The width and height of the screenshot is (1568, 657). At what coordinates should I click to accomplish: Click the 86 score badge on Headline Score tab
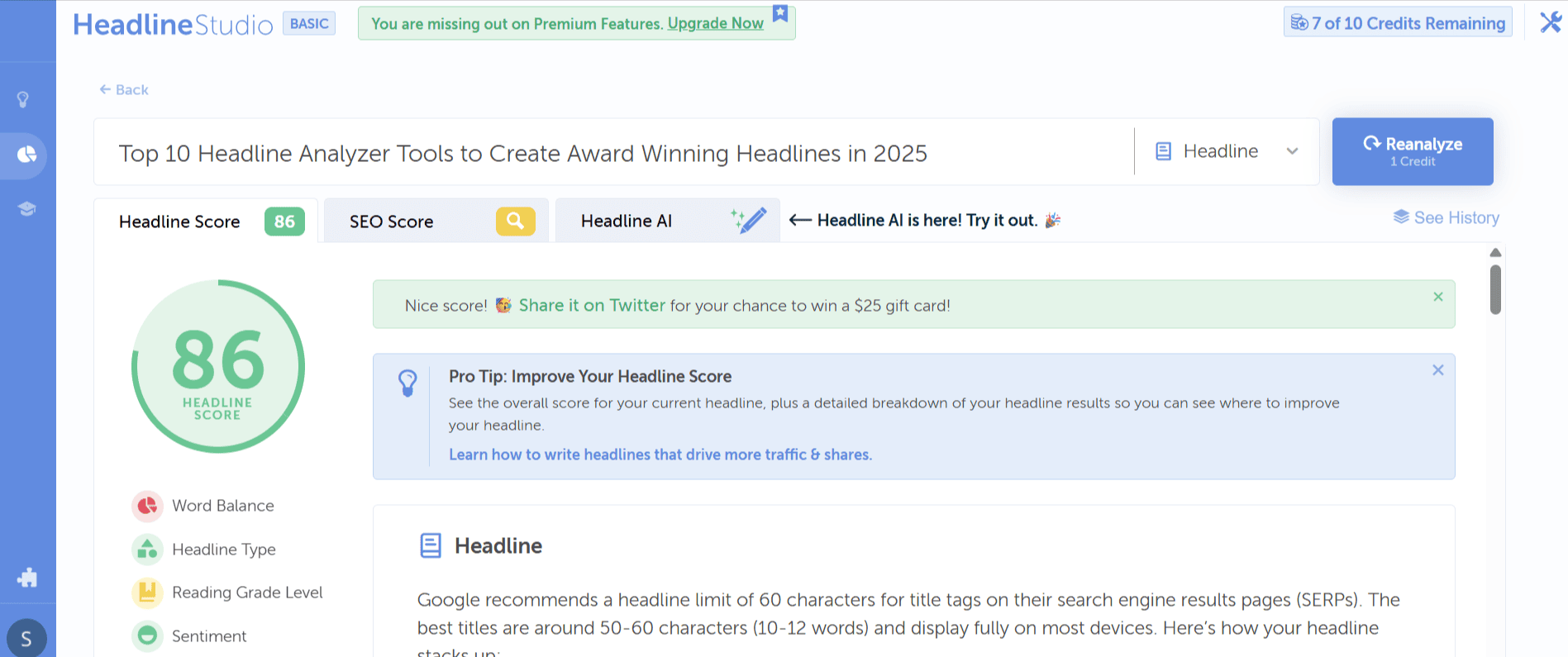(284, 221)
